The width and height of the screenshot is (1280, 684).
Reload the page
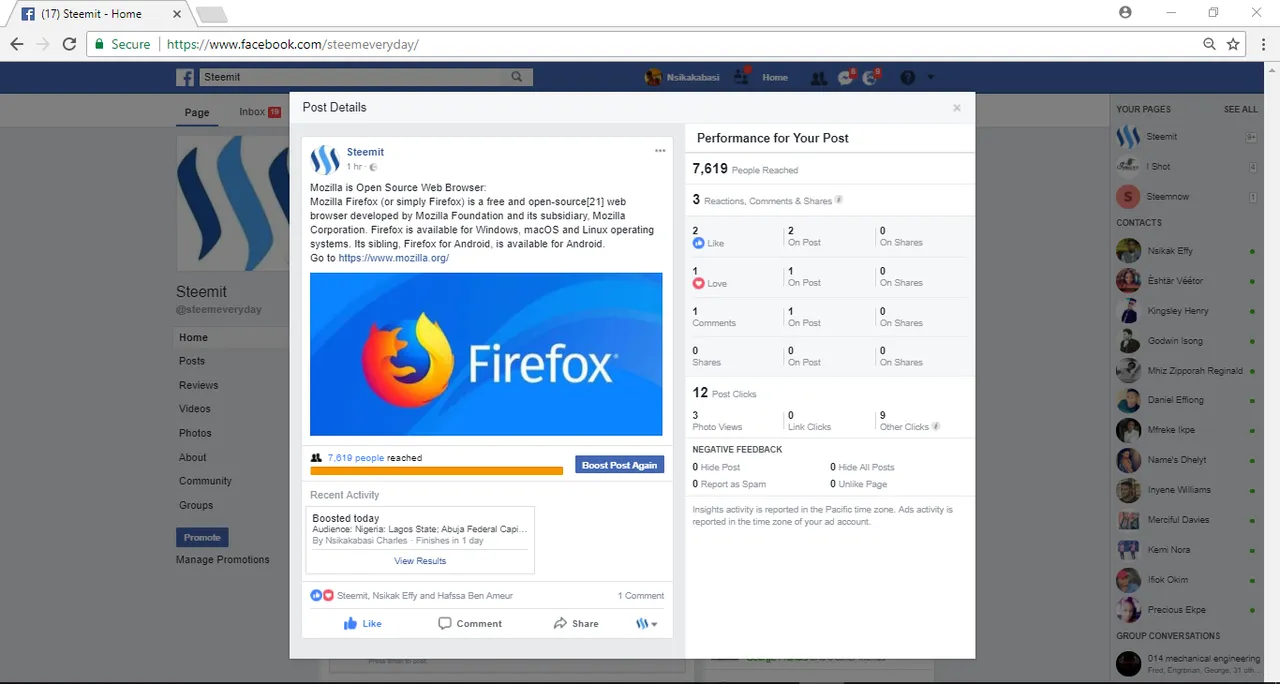(x=69, y=44)
